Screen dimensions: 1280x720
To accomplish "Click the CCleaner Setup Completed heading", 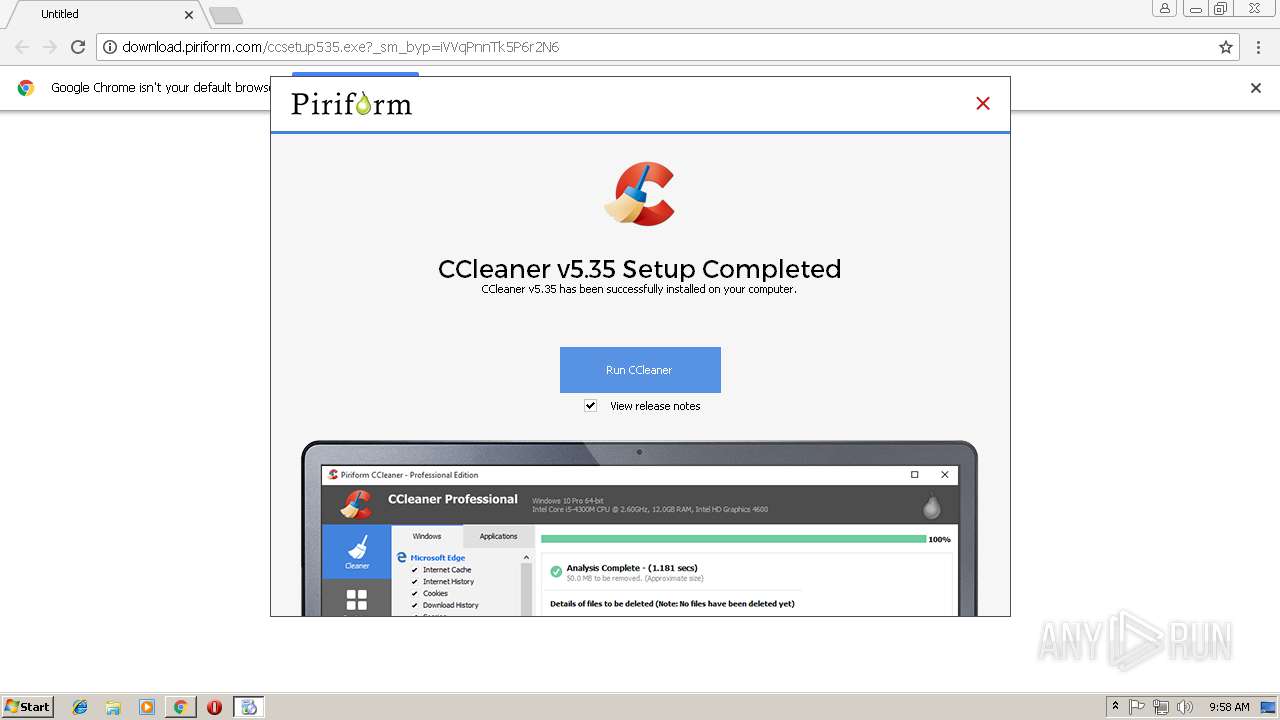I will point(640,269).
